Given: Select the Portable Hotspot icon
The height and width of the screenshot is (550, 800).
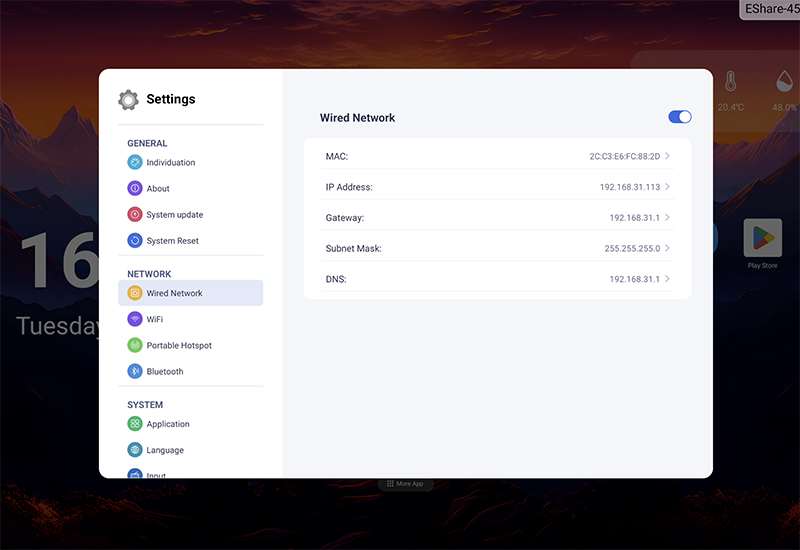Looking at the screenshot, I should pos(135,345).
